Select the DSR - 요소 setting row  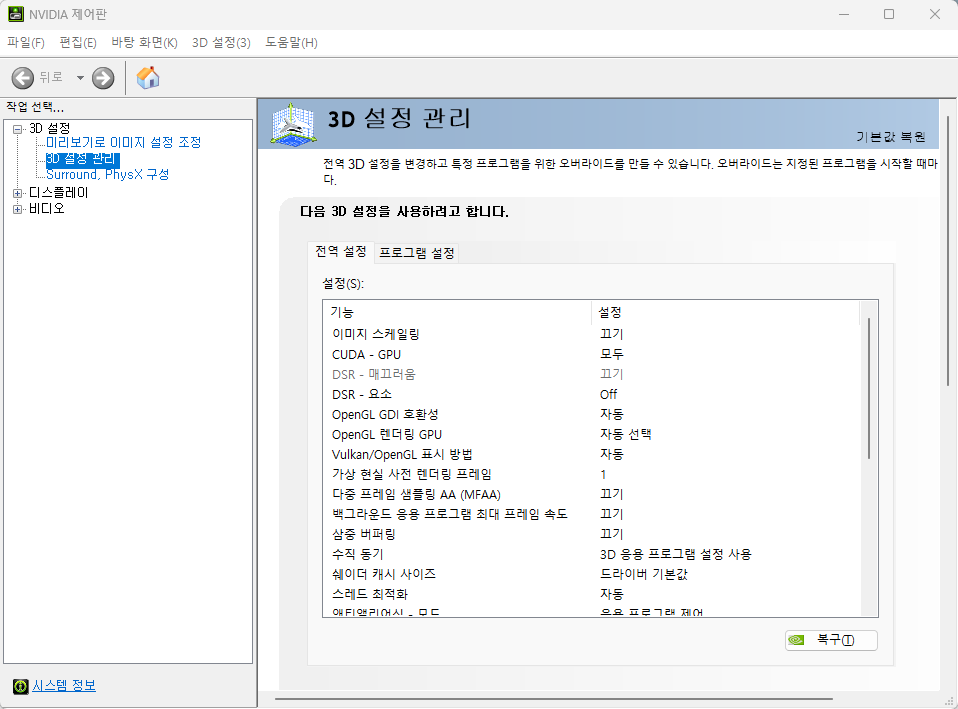(x=591, y=394)
